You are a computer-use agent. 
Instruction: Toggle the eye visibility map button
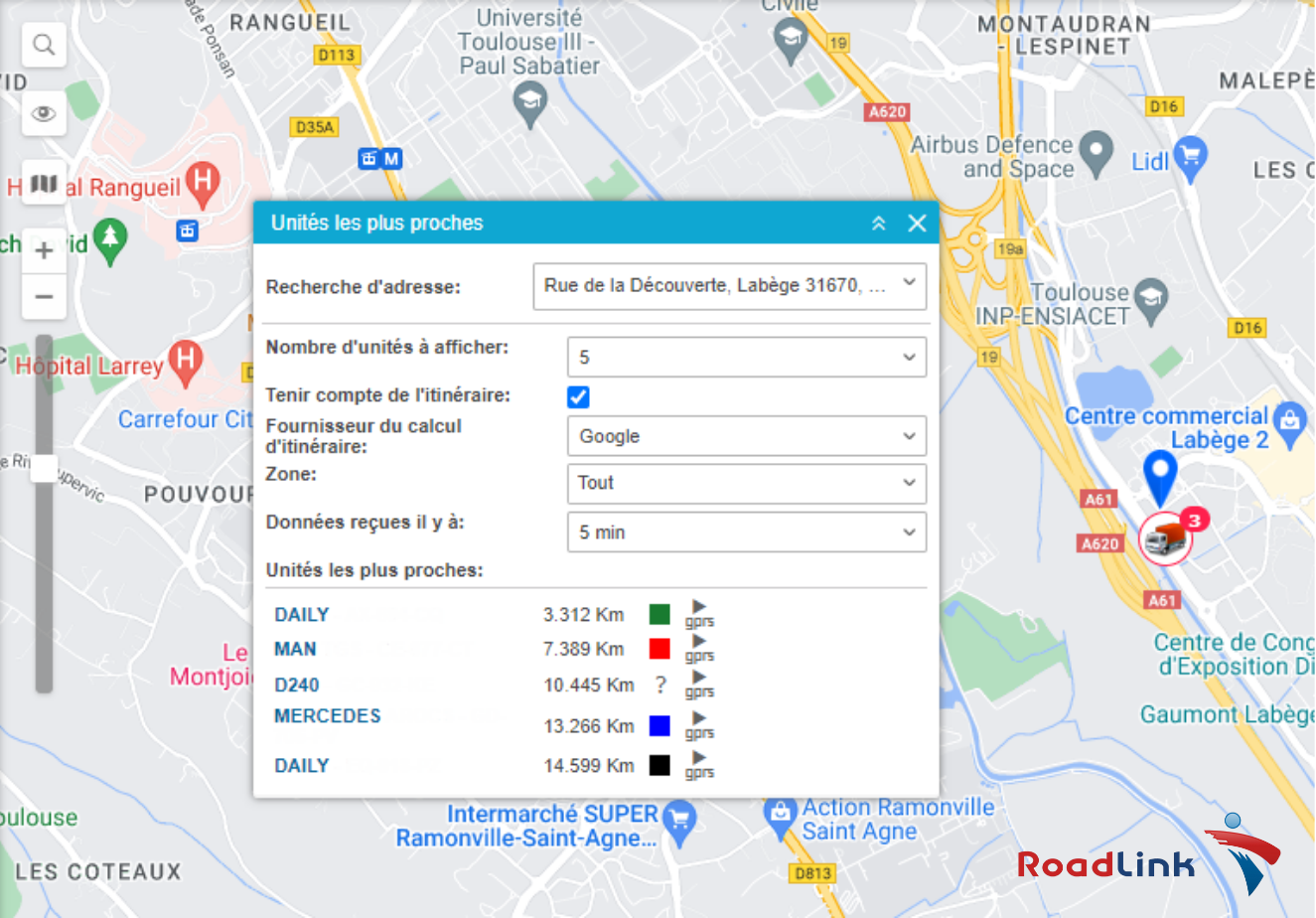[x=44, y=113]
